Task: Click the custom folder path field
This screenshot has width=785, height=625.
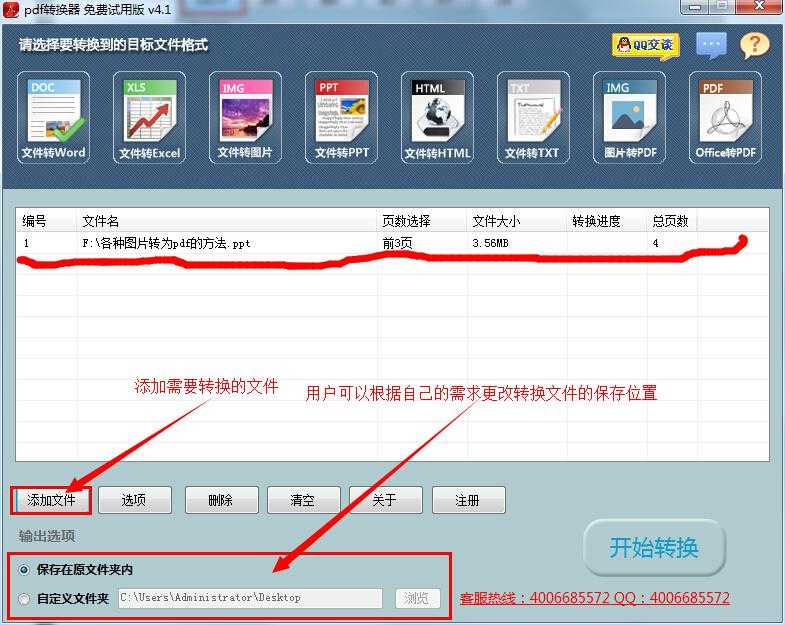Action: 249,598
